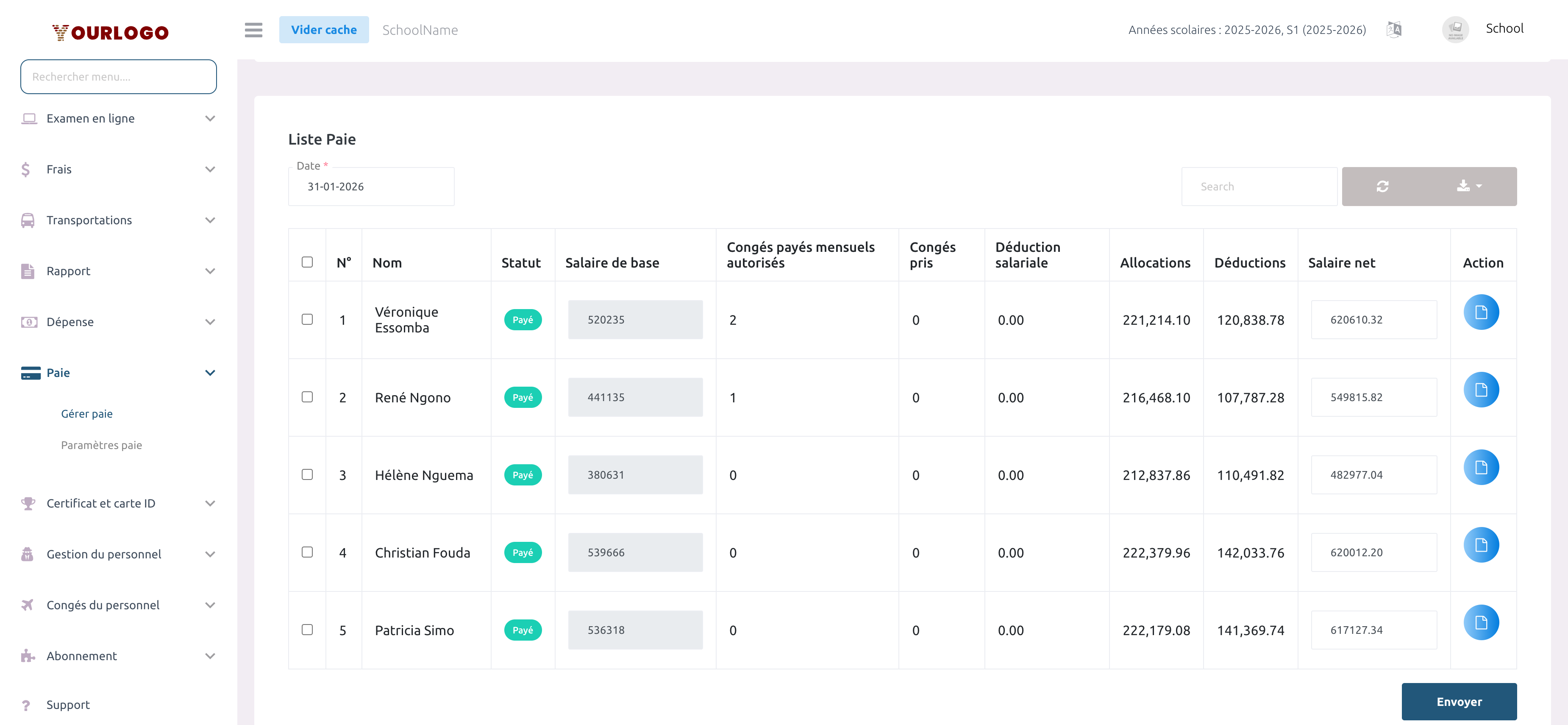Expand the Examen en ligne menu

(119, 119)
